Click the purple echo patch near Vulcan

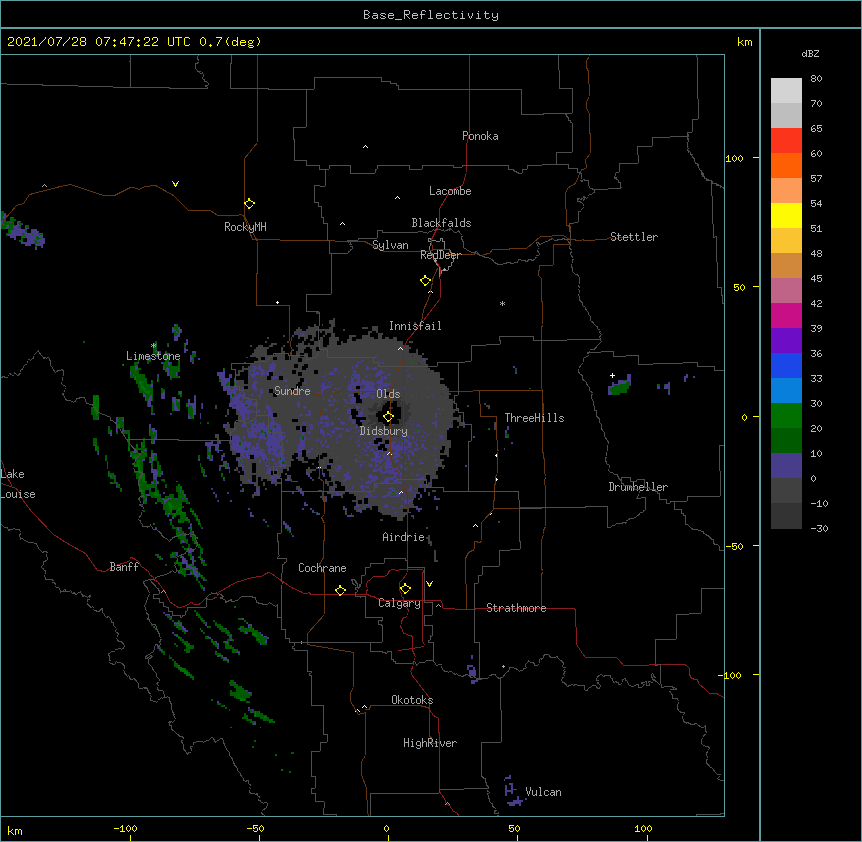512,791
